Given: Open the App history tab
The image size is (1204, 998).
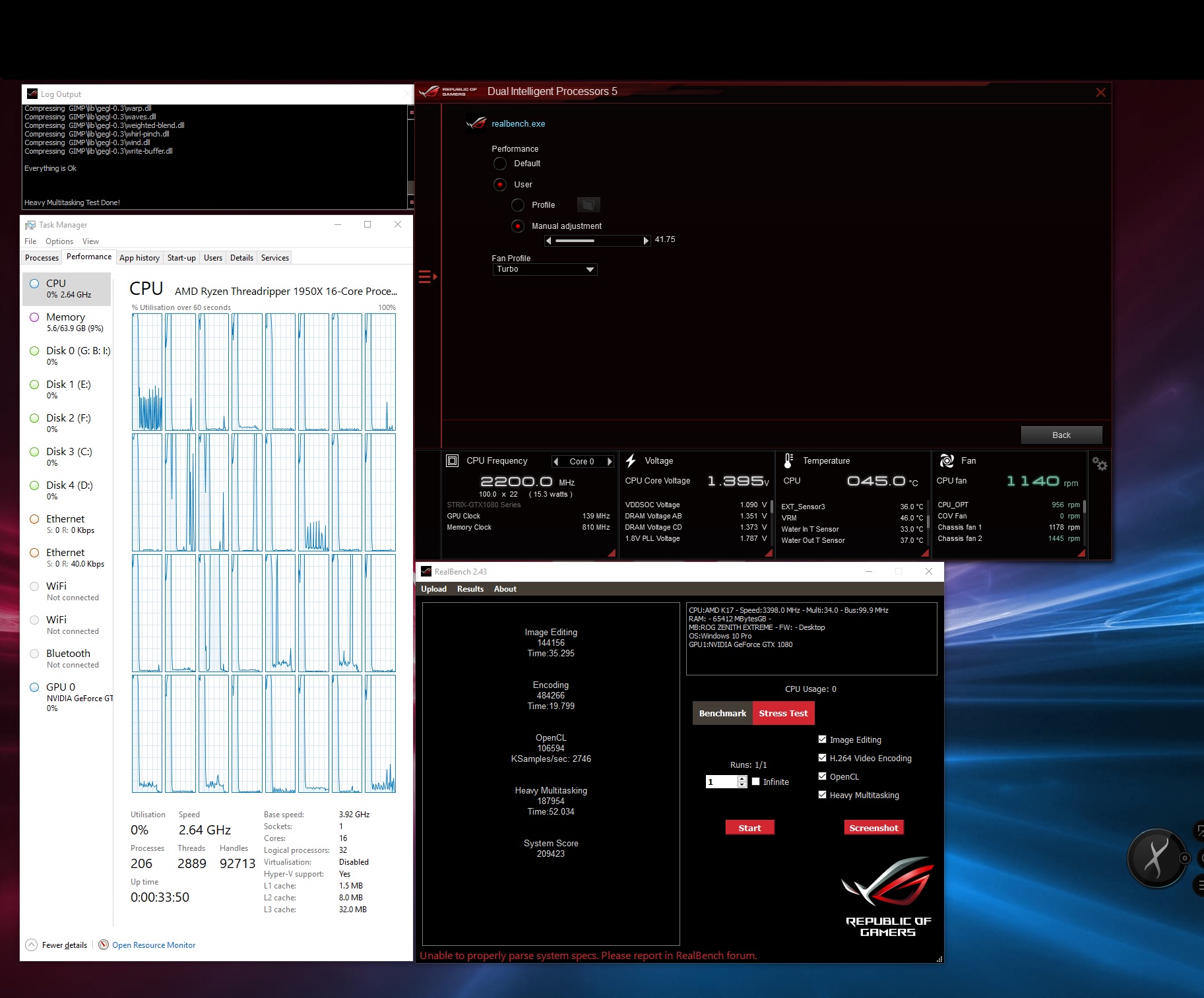Looking at the screenshot, I should pyautogui.click(x=139, y=258).
